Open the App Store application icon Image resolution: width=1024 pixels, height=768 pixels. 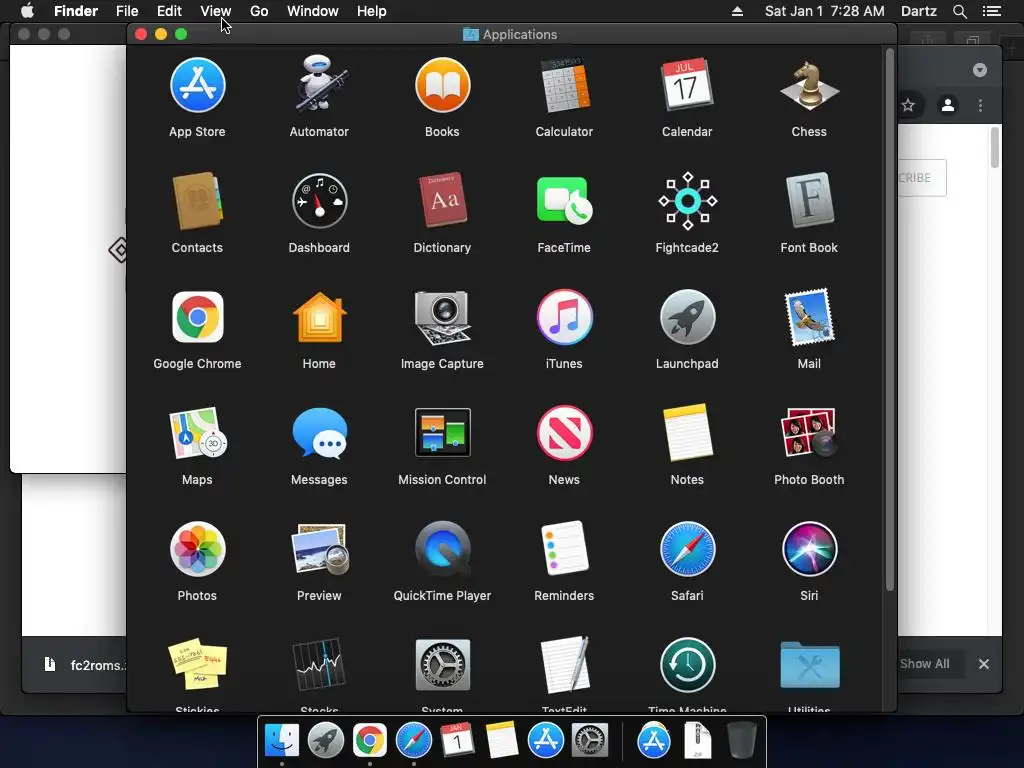pos(197,86)
